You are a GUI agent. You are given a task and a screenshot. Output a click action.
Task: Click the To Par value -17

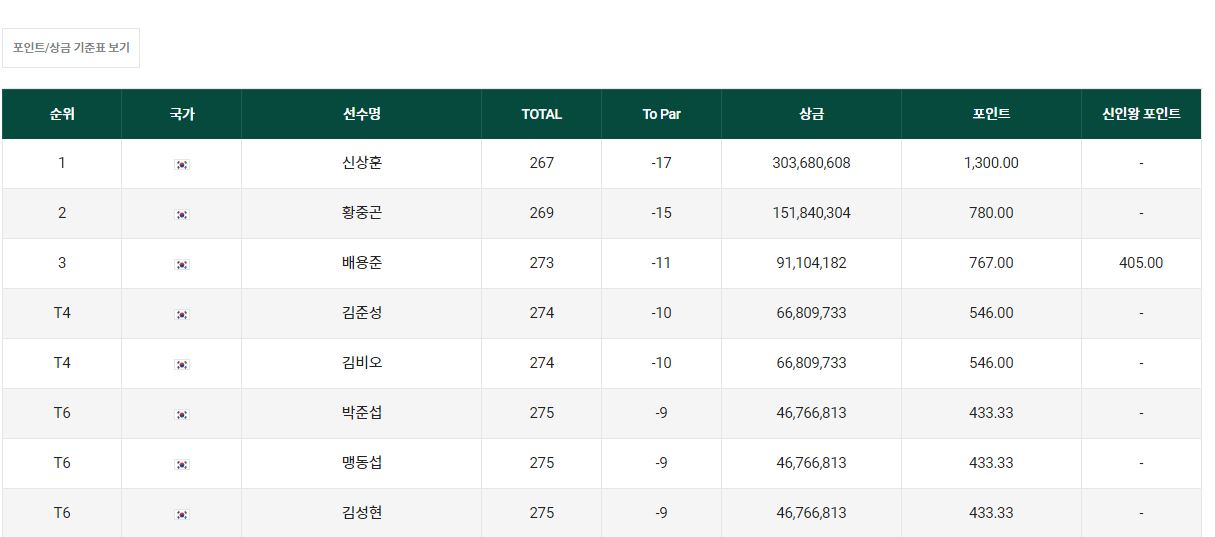pos(661,163)
